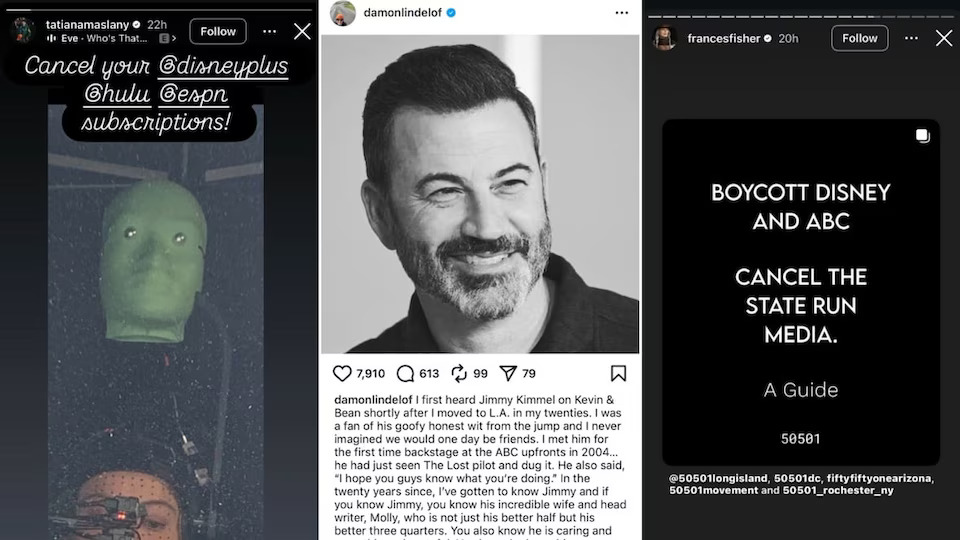Screen dimensions: 960x540
Task: Open the @espn mention link
Action: tap(193, 94)
